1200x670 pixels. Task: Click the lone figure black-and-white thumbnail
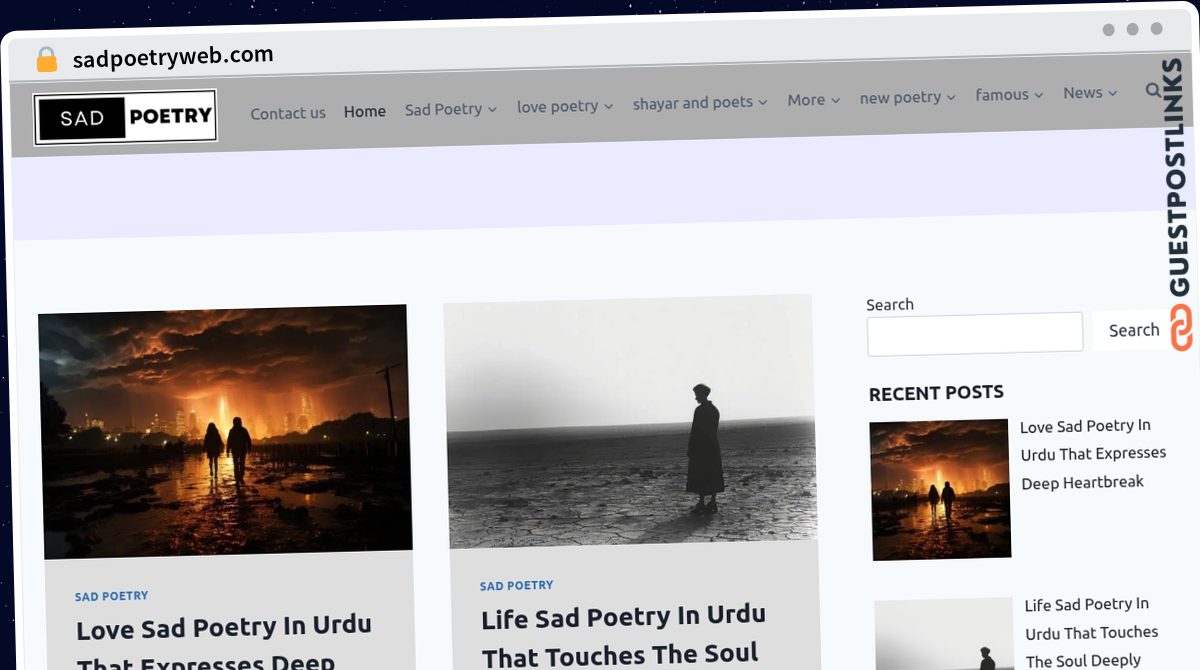coord(630,421)
